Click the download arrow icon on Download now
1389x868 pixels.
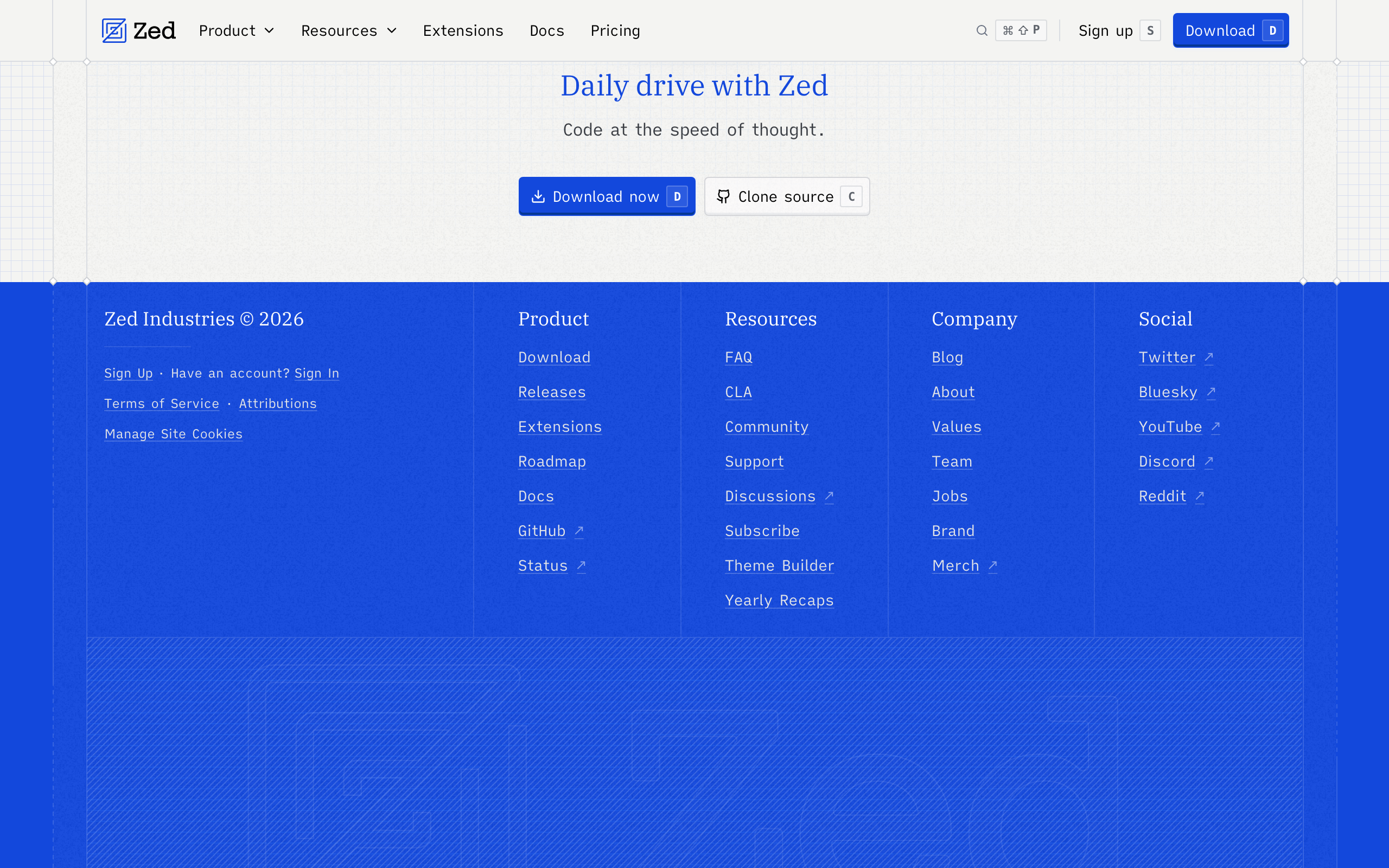coord(538,197)
